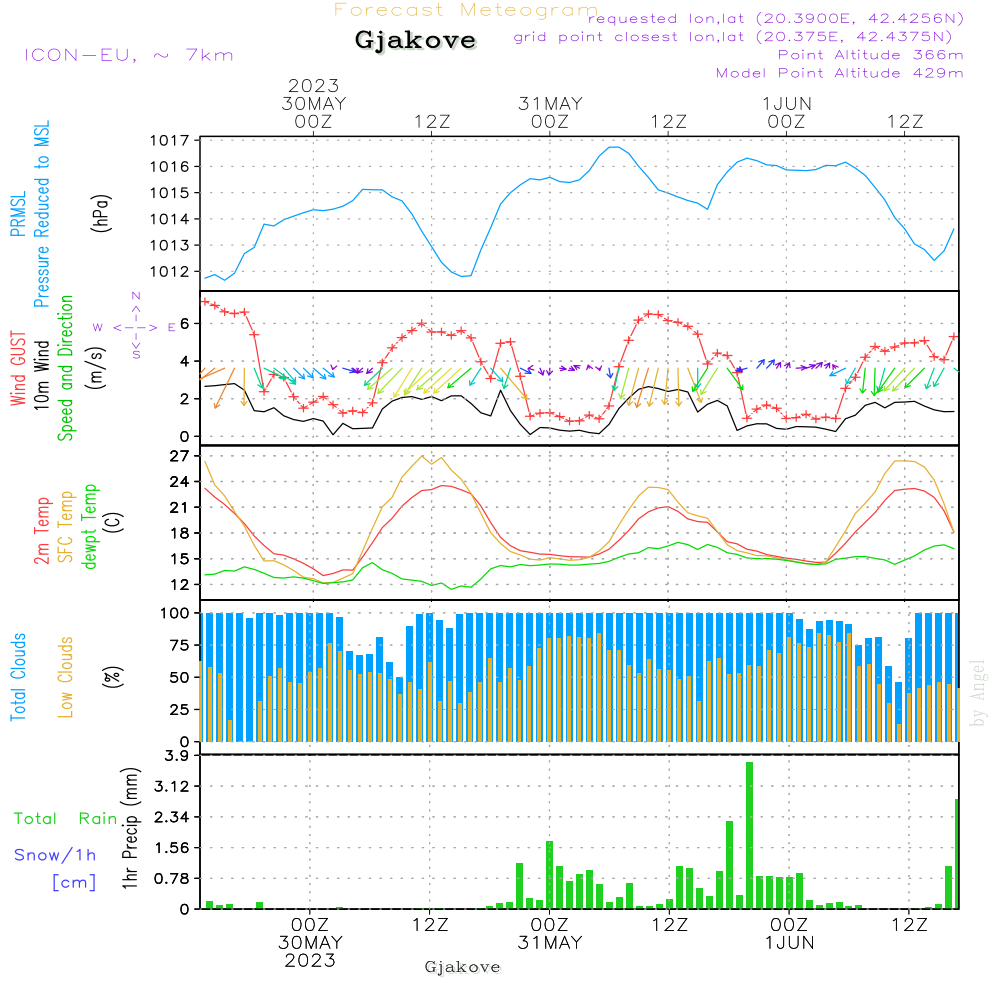Click the green 'dewpt Temp' label
1000x1000 pixels.
(x=89, y=526)
